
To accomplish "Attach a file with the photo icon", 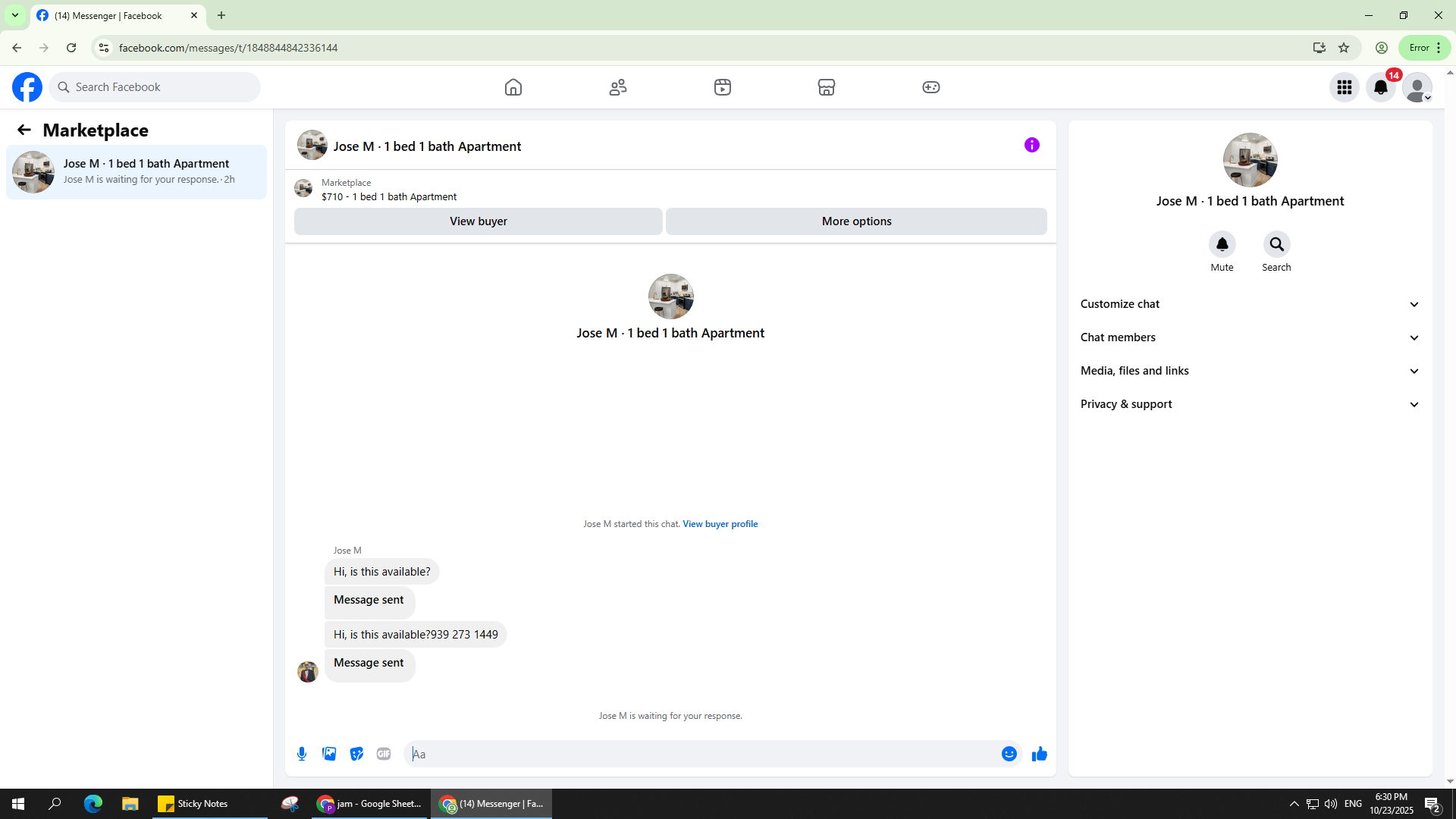I will point(329,754).
